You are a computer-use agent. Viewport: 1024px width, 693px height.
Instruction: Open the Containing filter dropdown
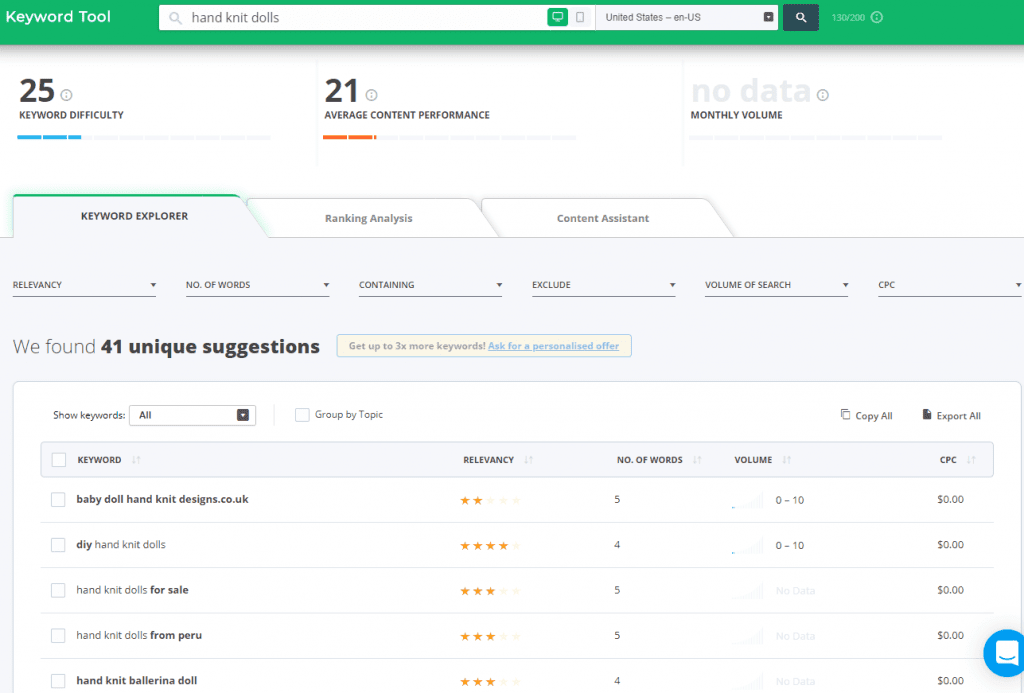[x=430, y=285]
